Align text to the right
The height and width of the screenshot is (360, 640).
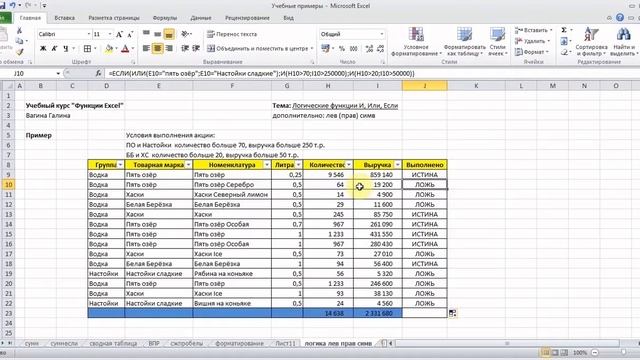coord(169,49)
